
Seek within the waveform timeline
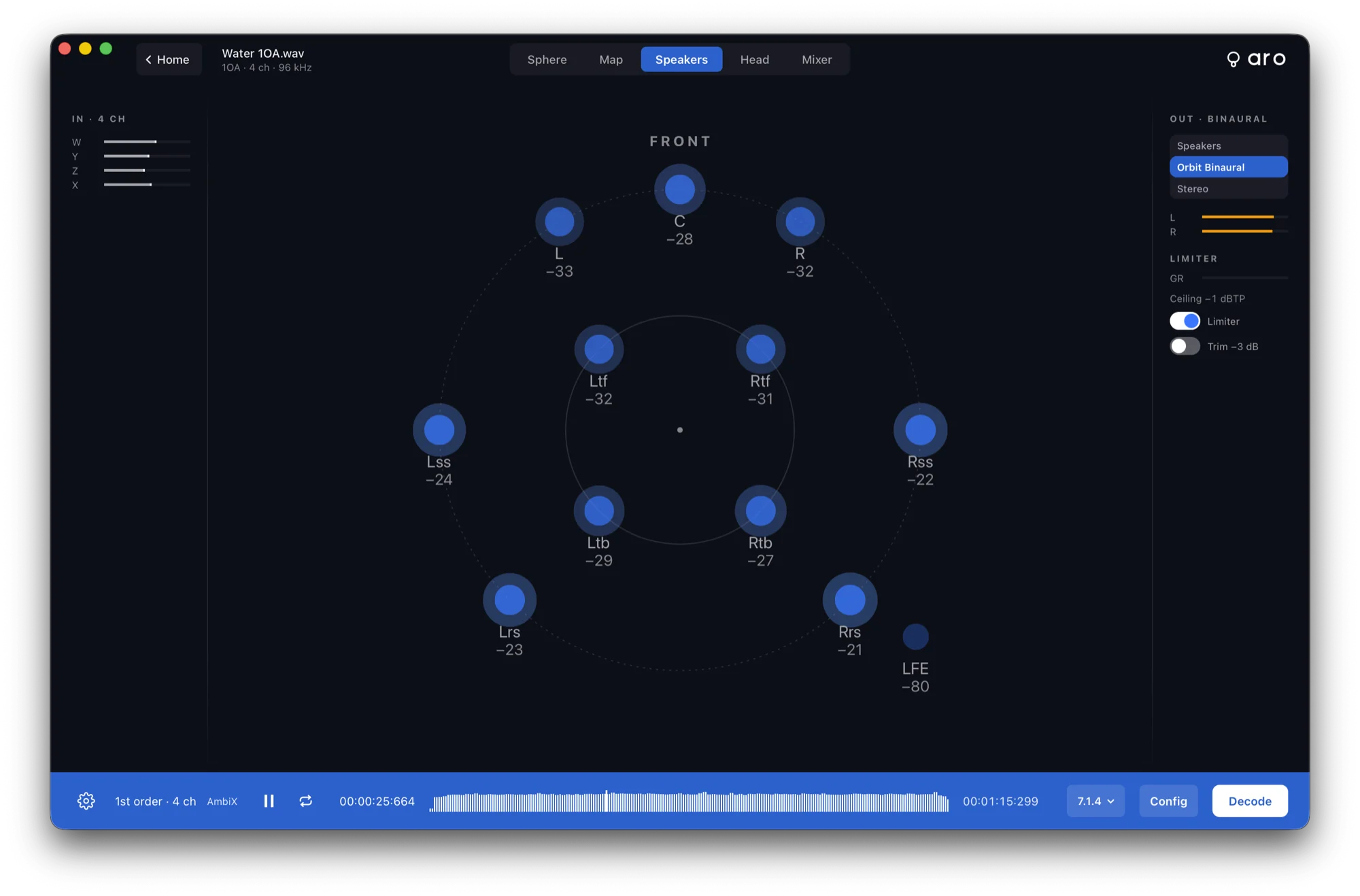click(689, 801)
